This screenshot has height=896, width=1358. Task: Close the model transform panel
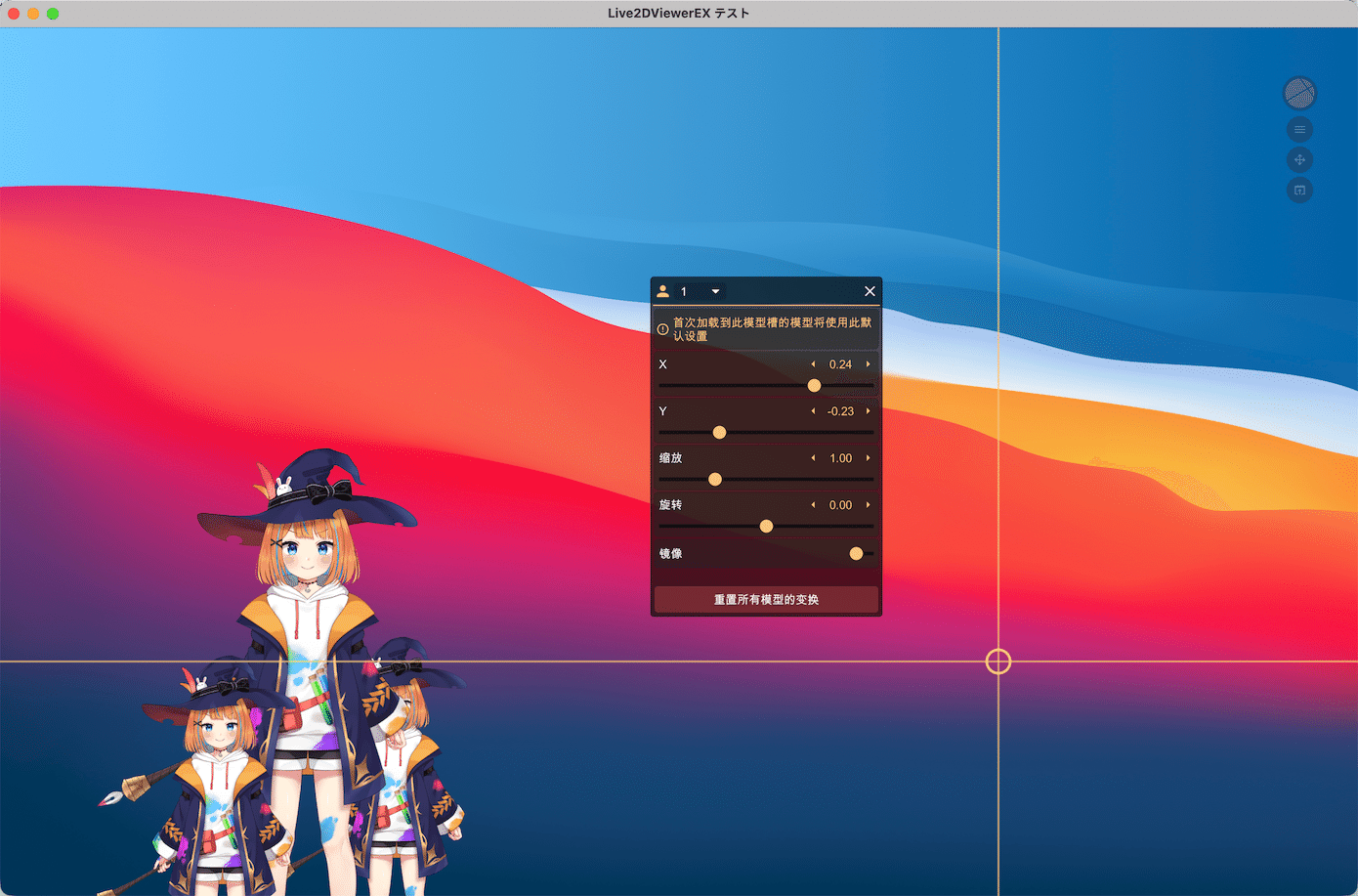click(x=870, y=291)
